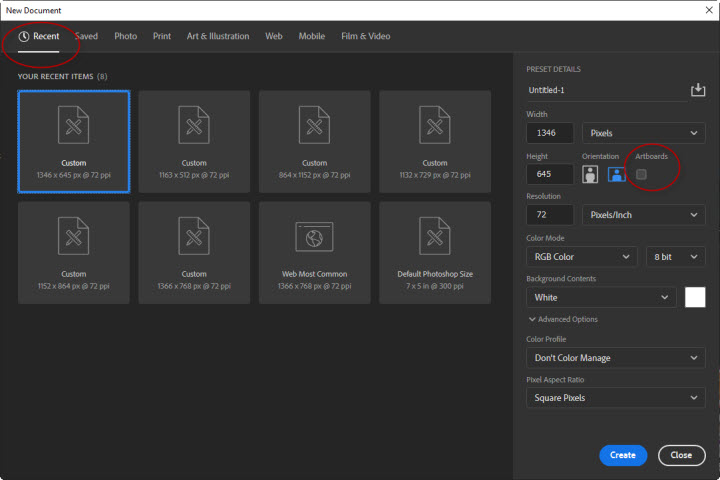Viewport: 720px width, 480px height.
Task: Select landscape orientation icon
Action: (617, 175)
